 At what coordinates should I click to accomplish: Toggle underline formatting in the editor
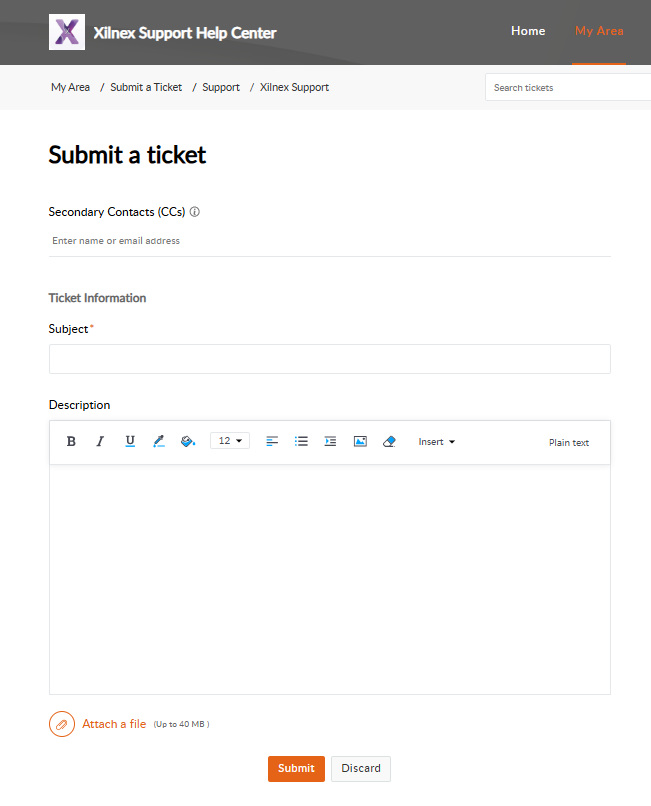pyautogui.click(x=130, y=441)
